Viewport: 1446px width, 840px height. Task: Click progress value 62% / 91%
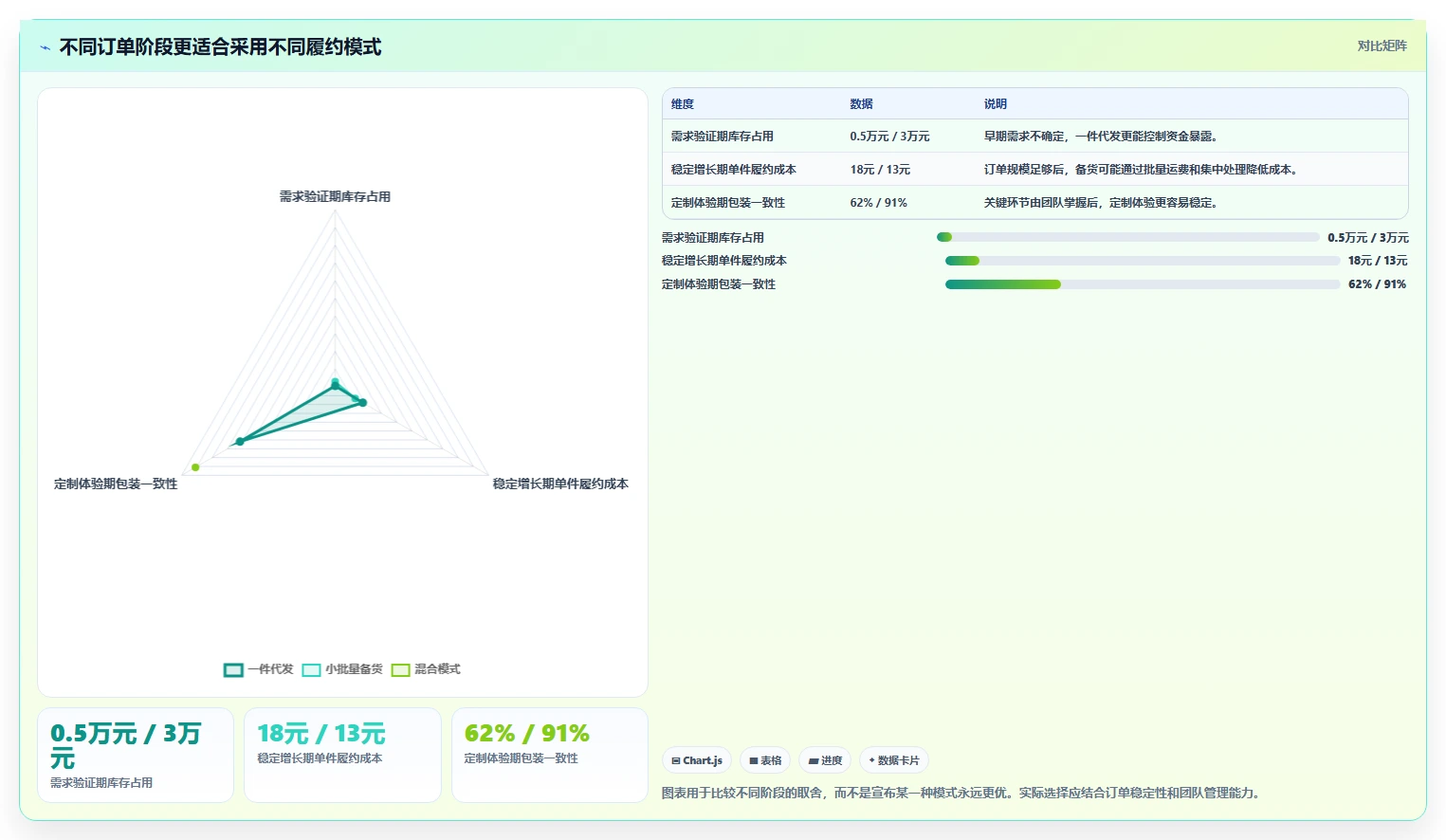point(1378,284)
